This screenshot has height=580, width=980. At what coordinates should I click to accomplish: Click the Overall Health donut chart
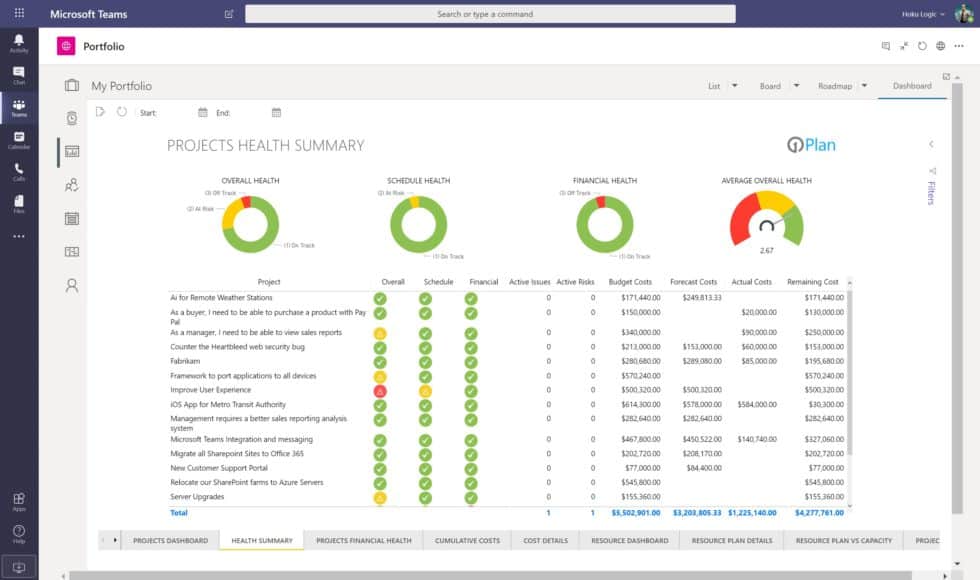pyautogui.click(x=250, y=224)
